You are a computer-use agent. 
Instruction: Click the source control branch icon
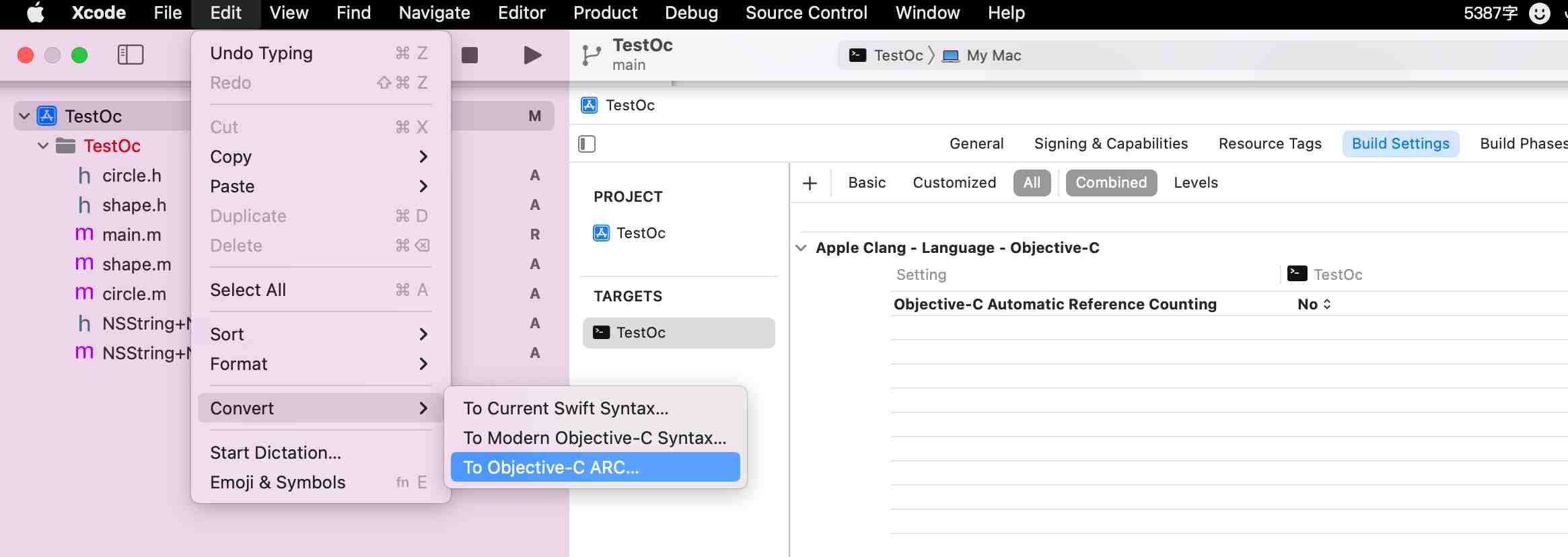click(591, 55)
